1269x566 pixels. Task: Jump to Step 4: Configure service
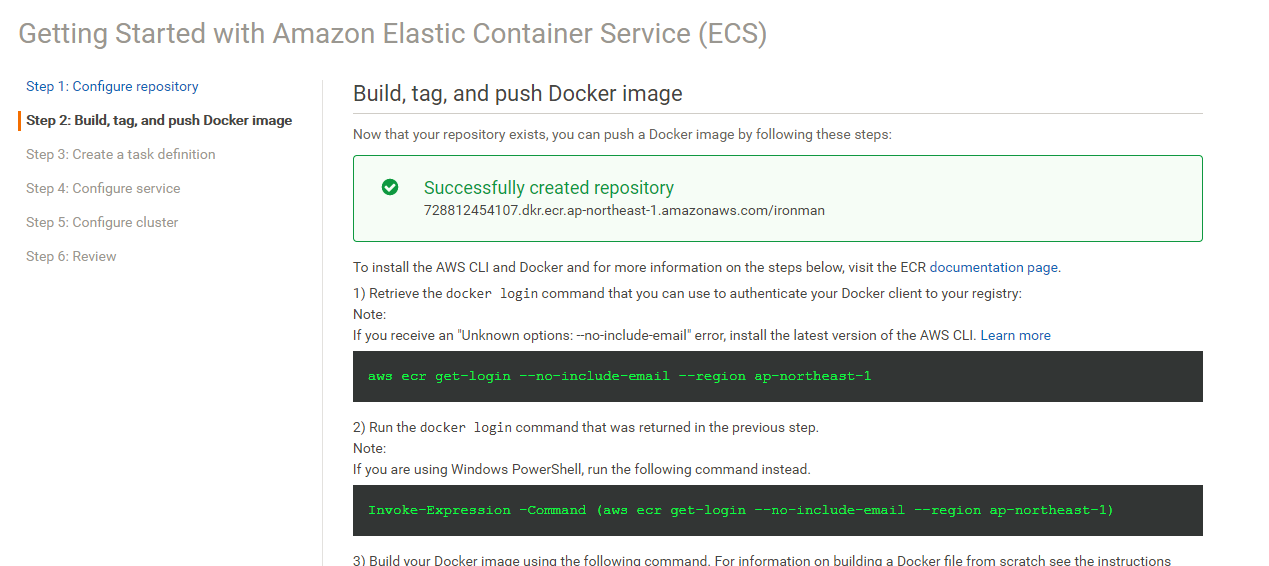tap(103, 189)
